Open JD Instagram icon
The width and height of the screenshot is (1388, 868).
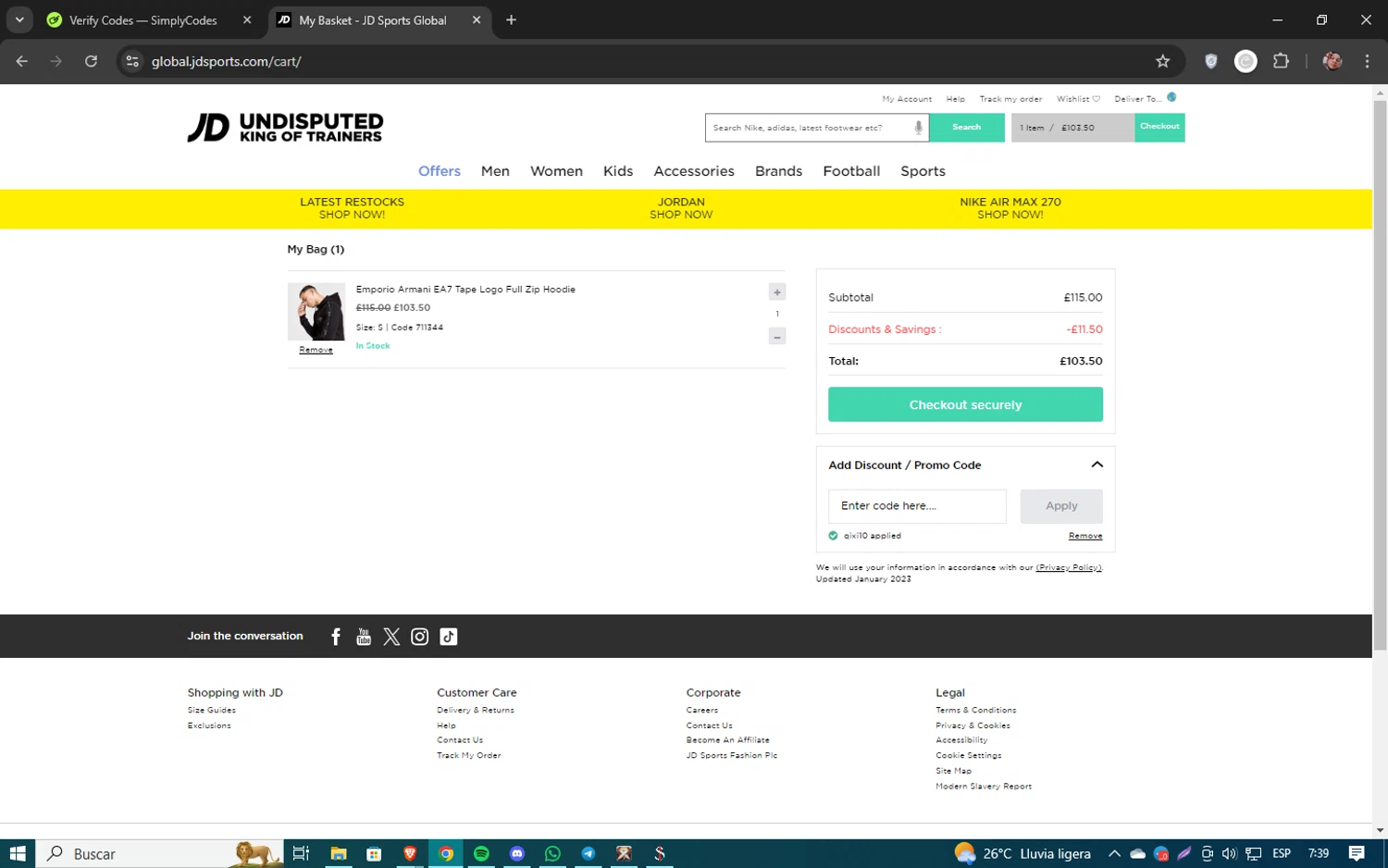tap(419, 637)
